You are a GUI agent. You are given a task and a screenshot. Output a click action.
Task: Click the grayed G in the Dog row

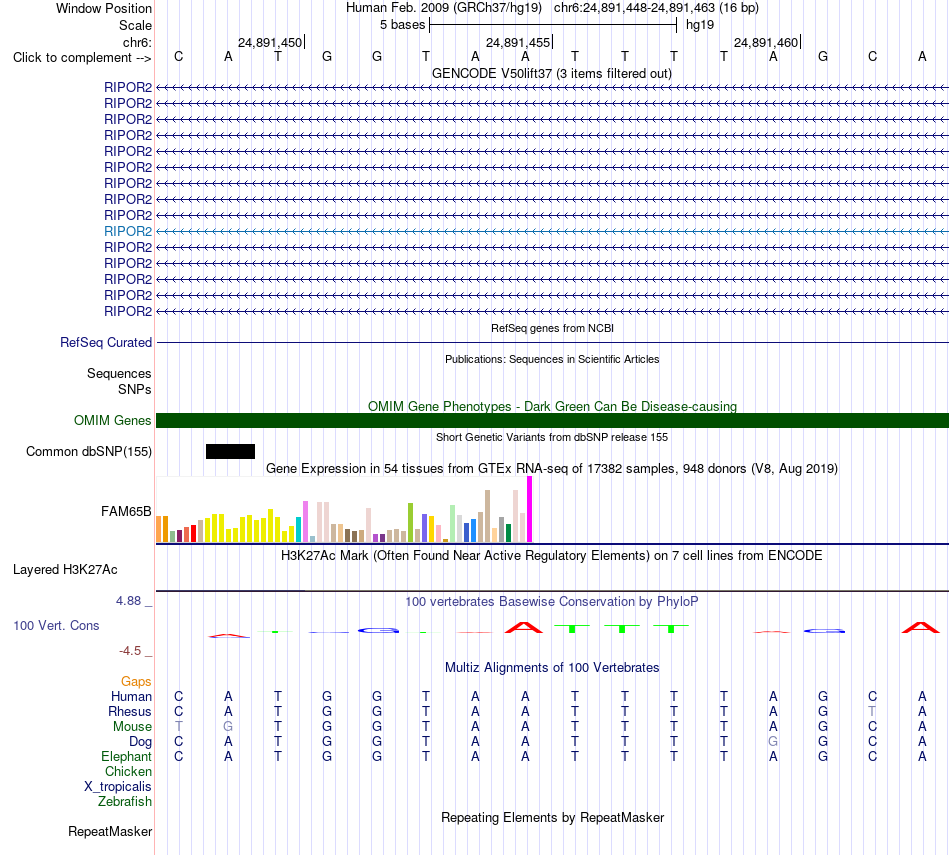pos(773,741)
